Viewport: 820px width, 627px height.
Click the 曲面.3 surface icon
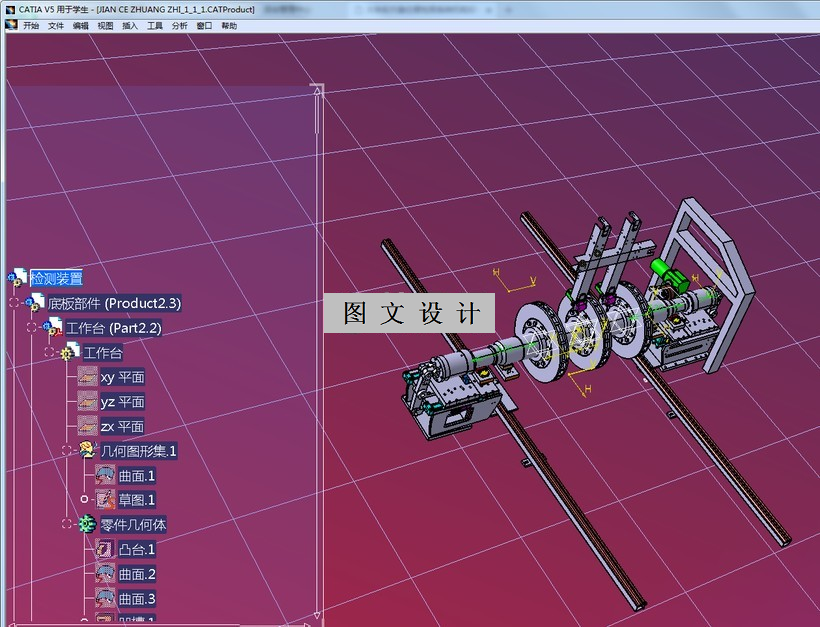point(105,598)
